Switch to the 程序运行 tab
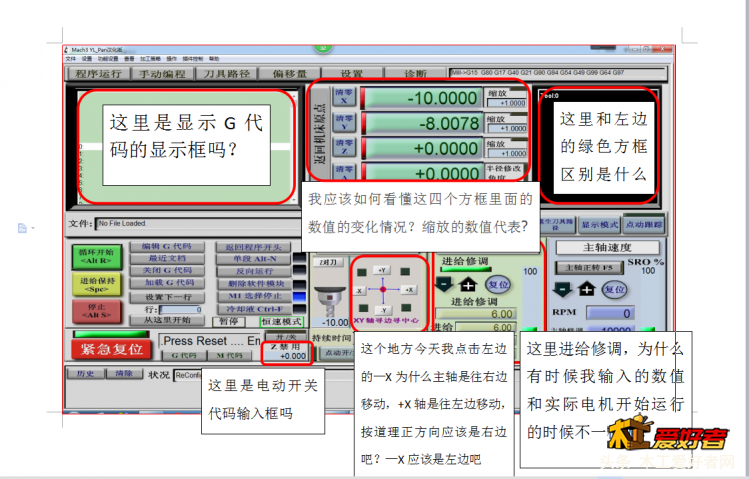Viewport: 749px width, 479px height. pyautogui.click(x=98, y=74)
